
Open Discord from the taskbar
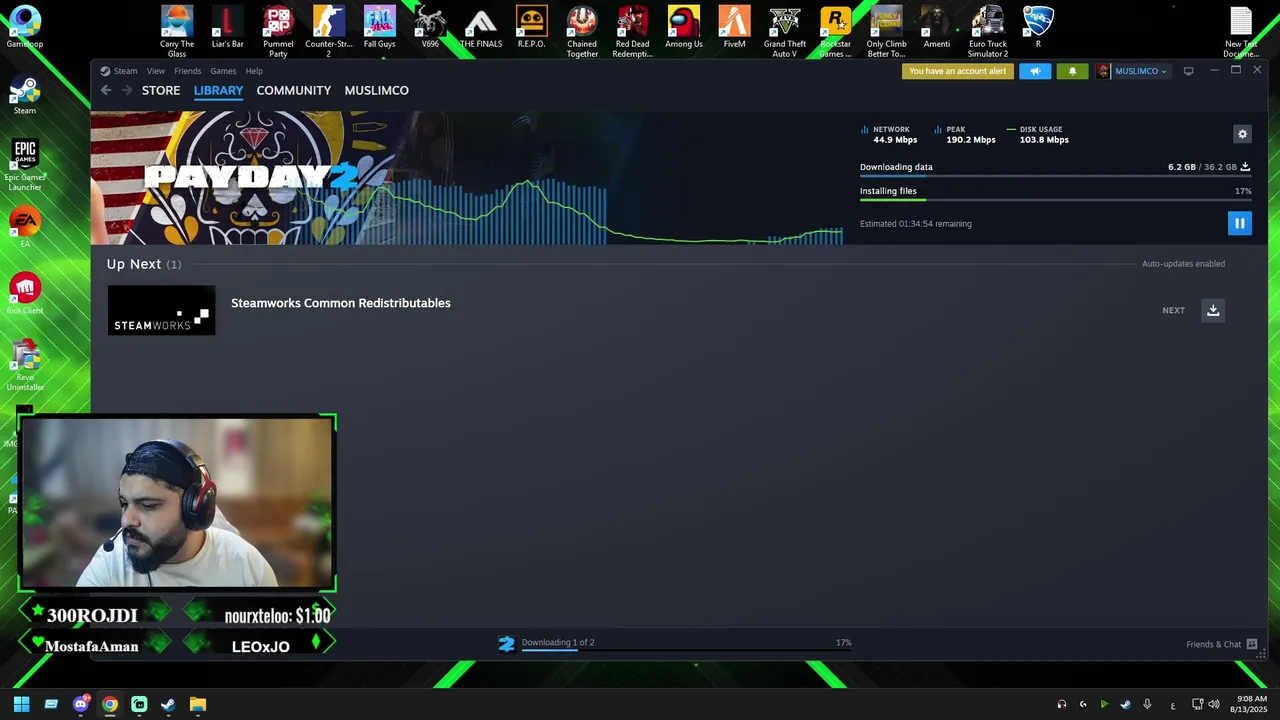pos(81,704)
